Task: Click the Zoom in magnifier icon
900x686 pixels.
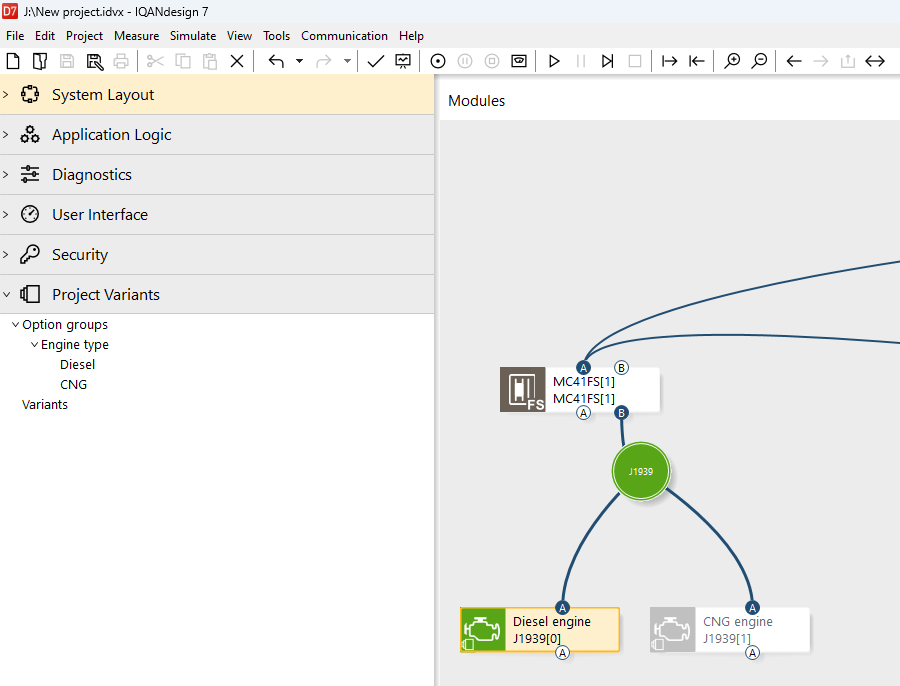Action: pyautogui.click(x=732, y=61)
